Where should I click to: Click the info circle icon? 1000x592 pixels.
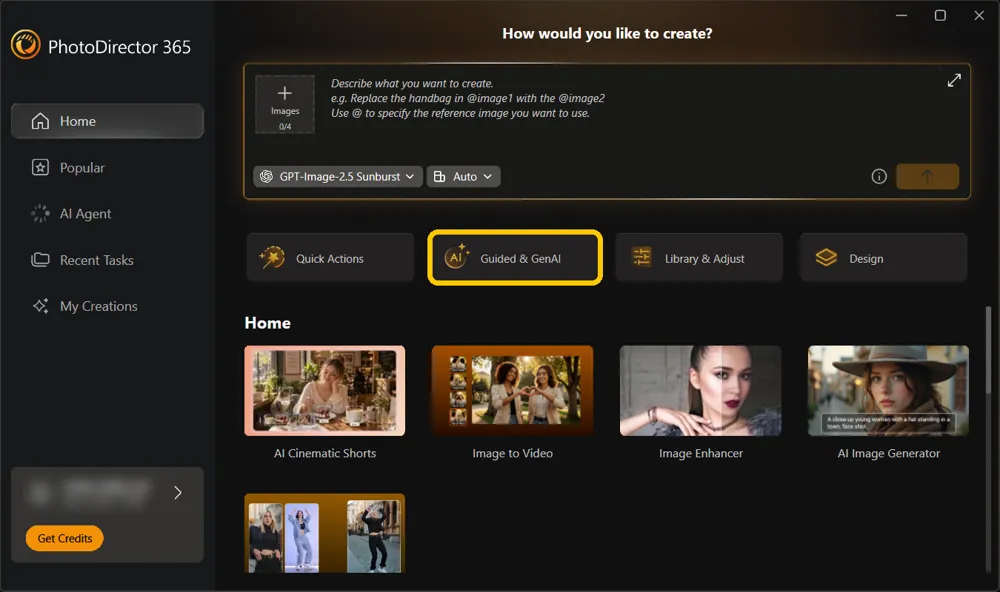coord(879,177)
